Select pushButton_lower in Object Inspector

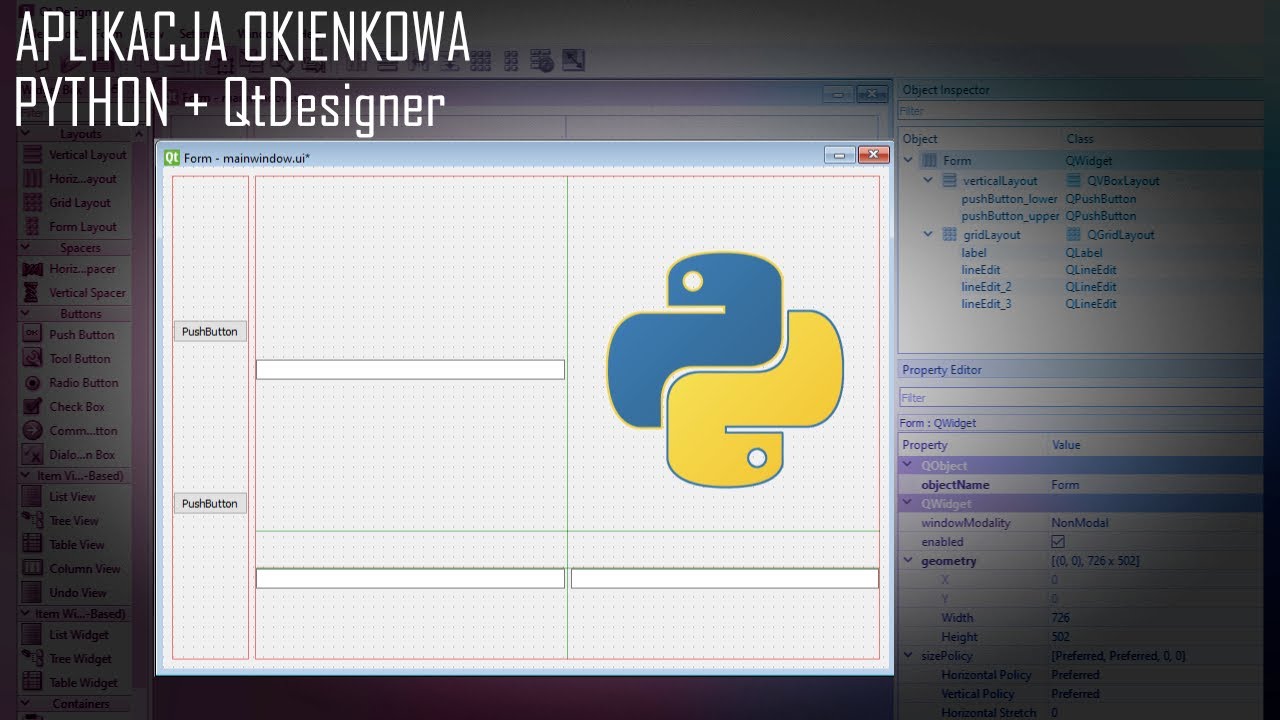(1010, 199)
